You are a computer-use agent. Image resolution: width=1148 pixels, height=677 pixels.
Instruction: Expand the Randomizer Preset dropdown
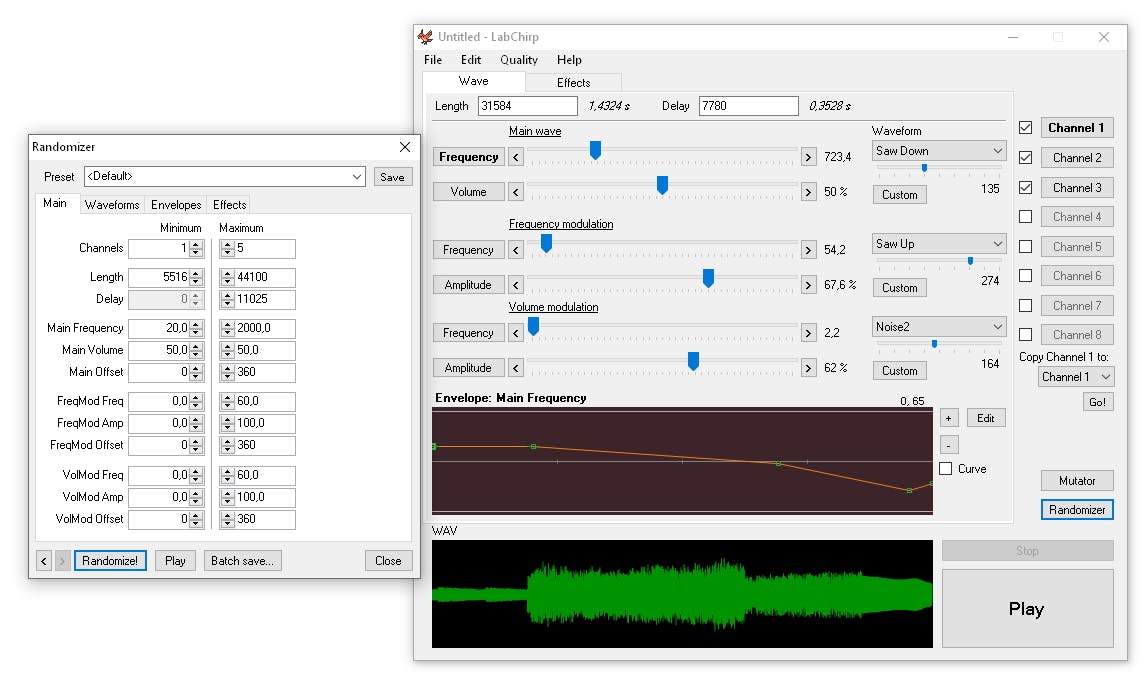pyautogui.click(x=358, y=177)
